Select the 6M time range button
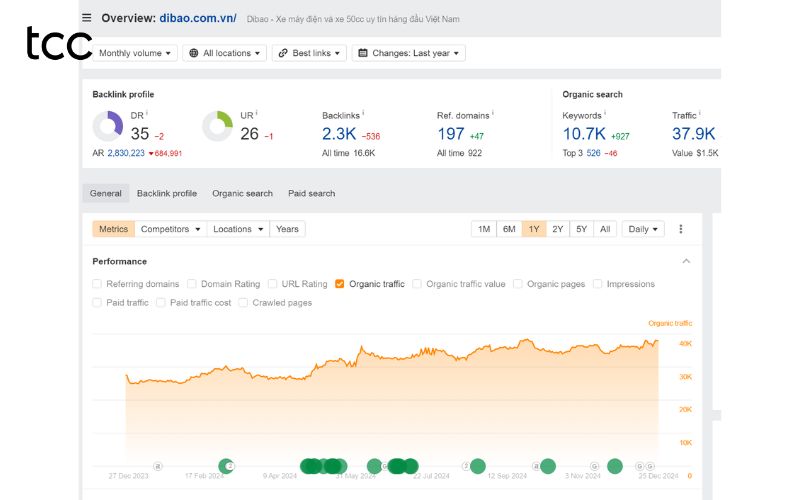This screenshot has width=800, height=500. (509, 229)
